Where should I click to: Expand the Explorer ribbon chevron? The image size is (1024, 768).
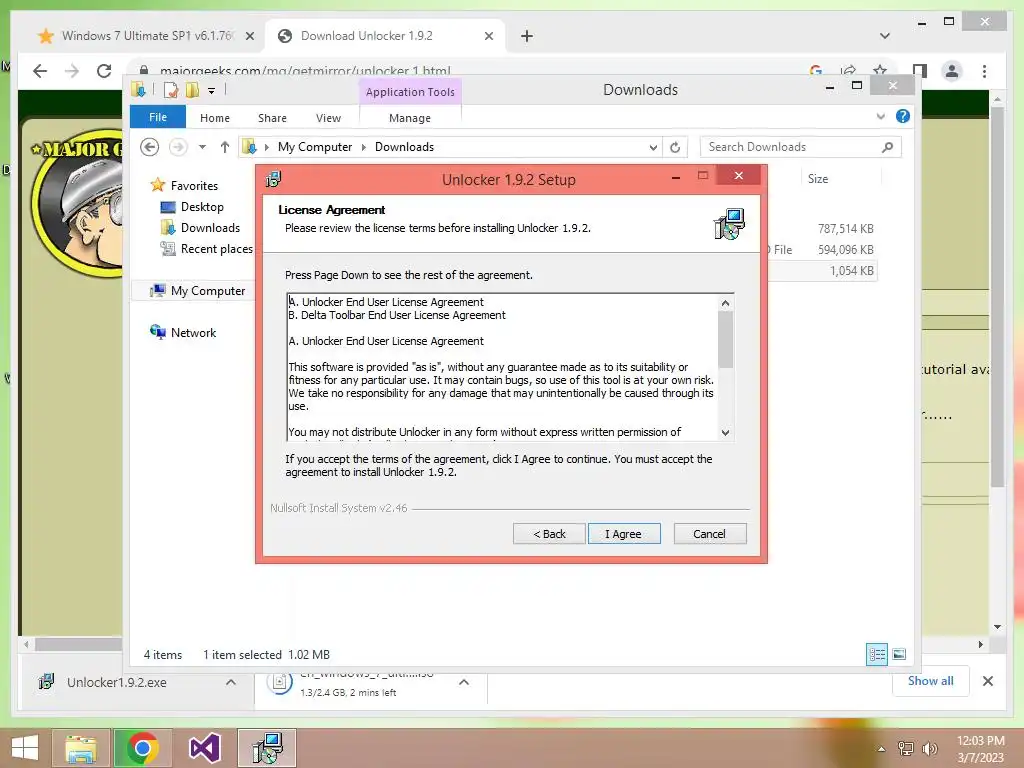click(880, 116)
